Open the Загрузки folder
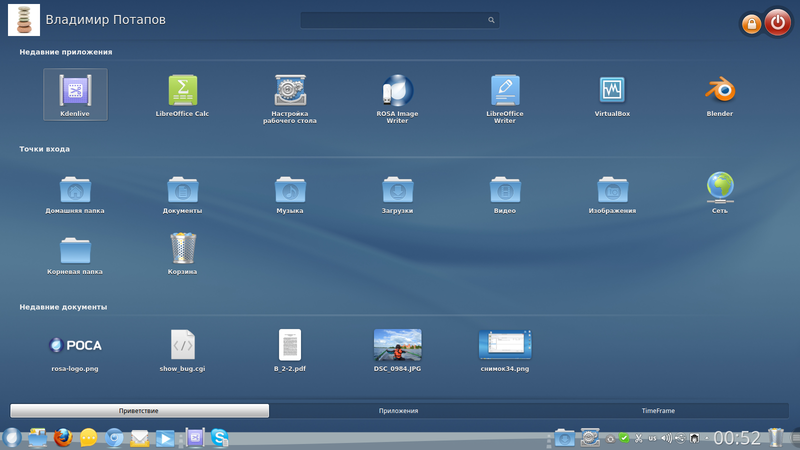This screenshot has height=450, width=800. (x=397, y=195)
